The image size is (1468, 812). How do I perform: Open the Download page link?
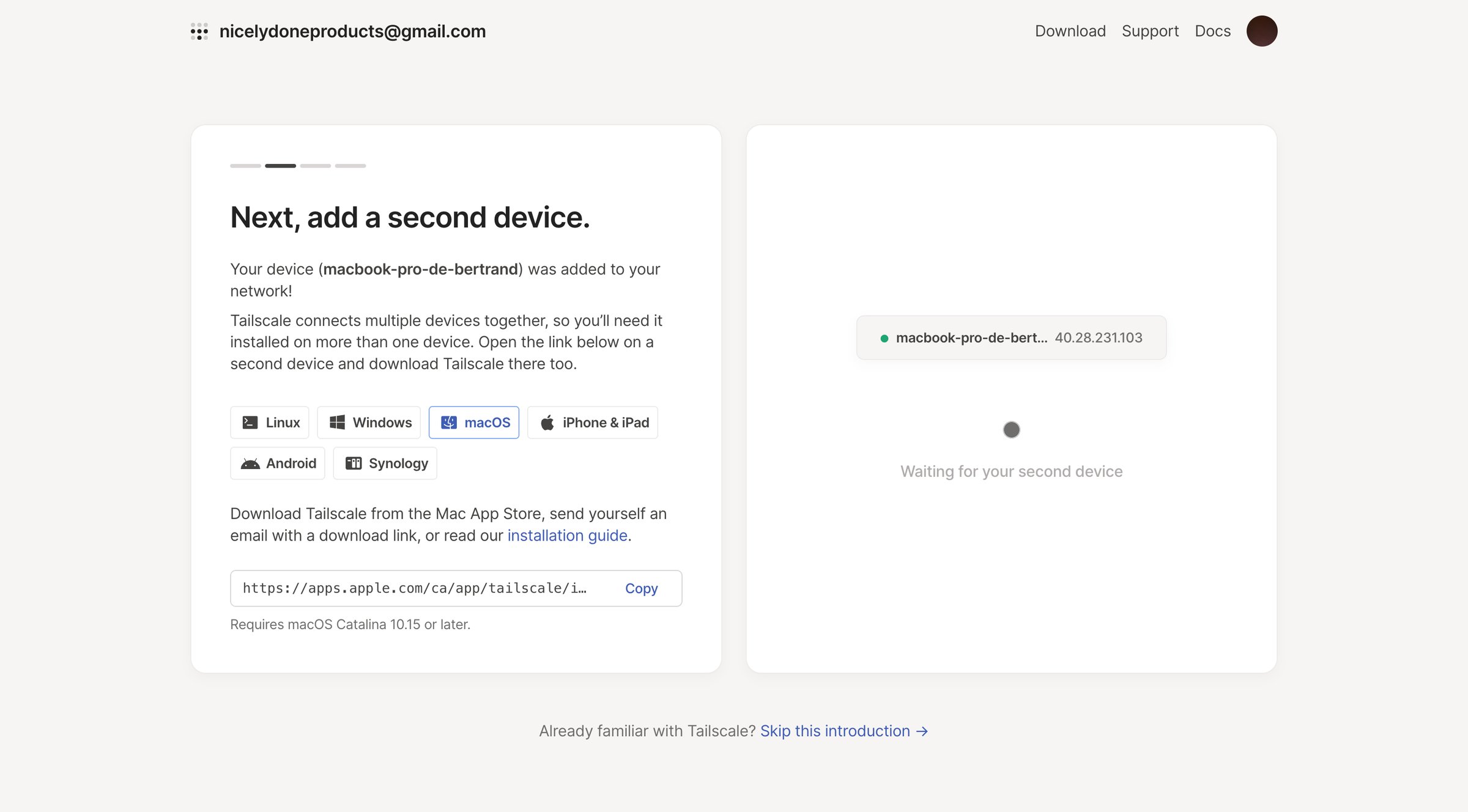coord(1070,31)
